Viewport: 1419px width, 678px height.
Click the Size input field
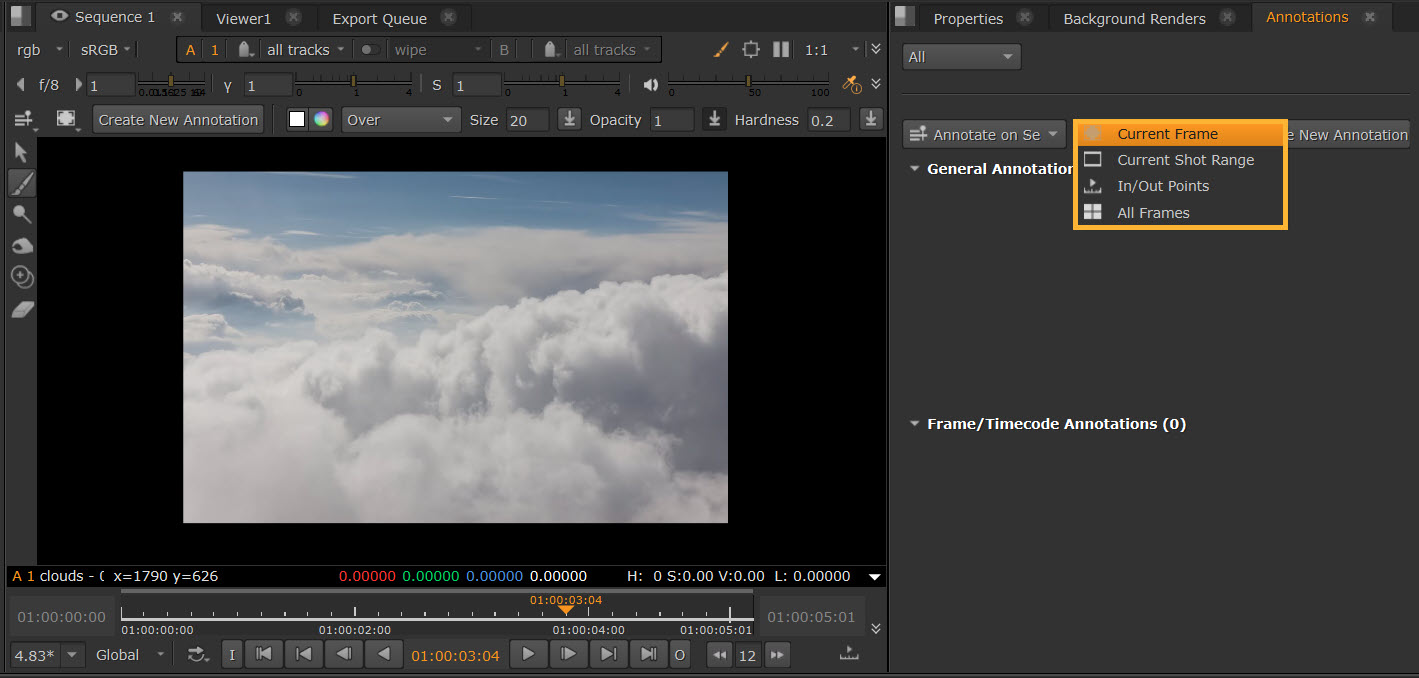coord(526,120)
